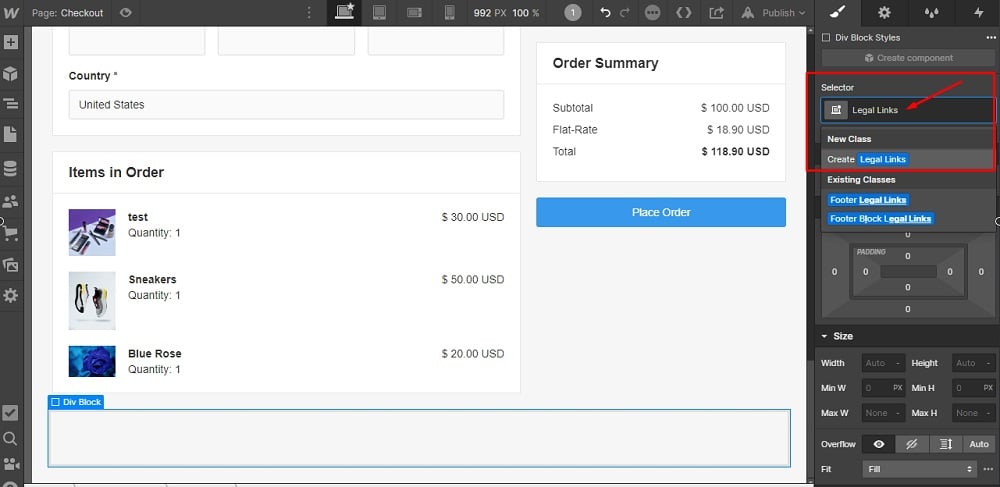Click the test product thumbnail
Viewport: 1000px width, 487px height.
pos(92,233)
